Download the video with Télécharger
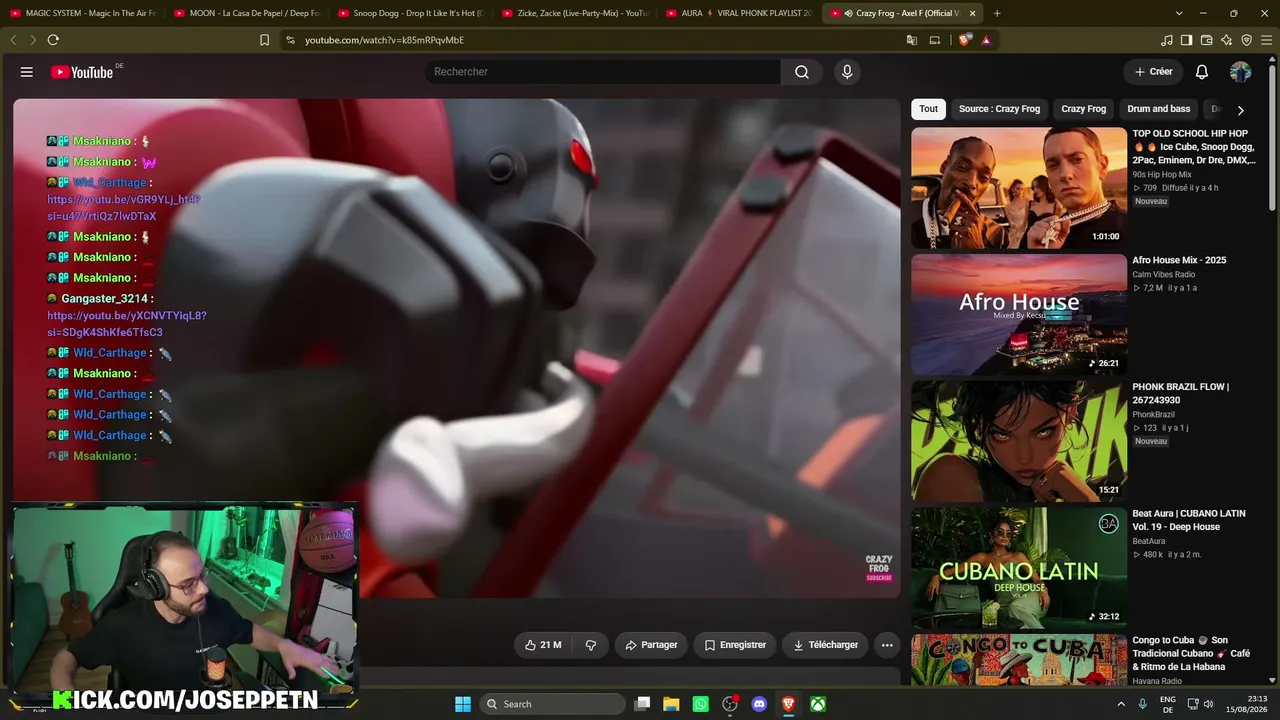 click(825, 645)
